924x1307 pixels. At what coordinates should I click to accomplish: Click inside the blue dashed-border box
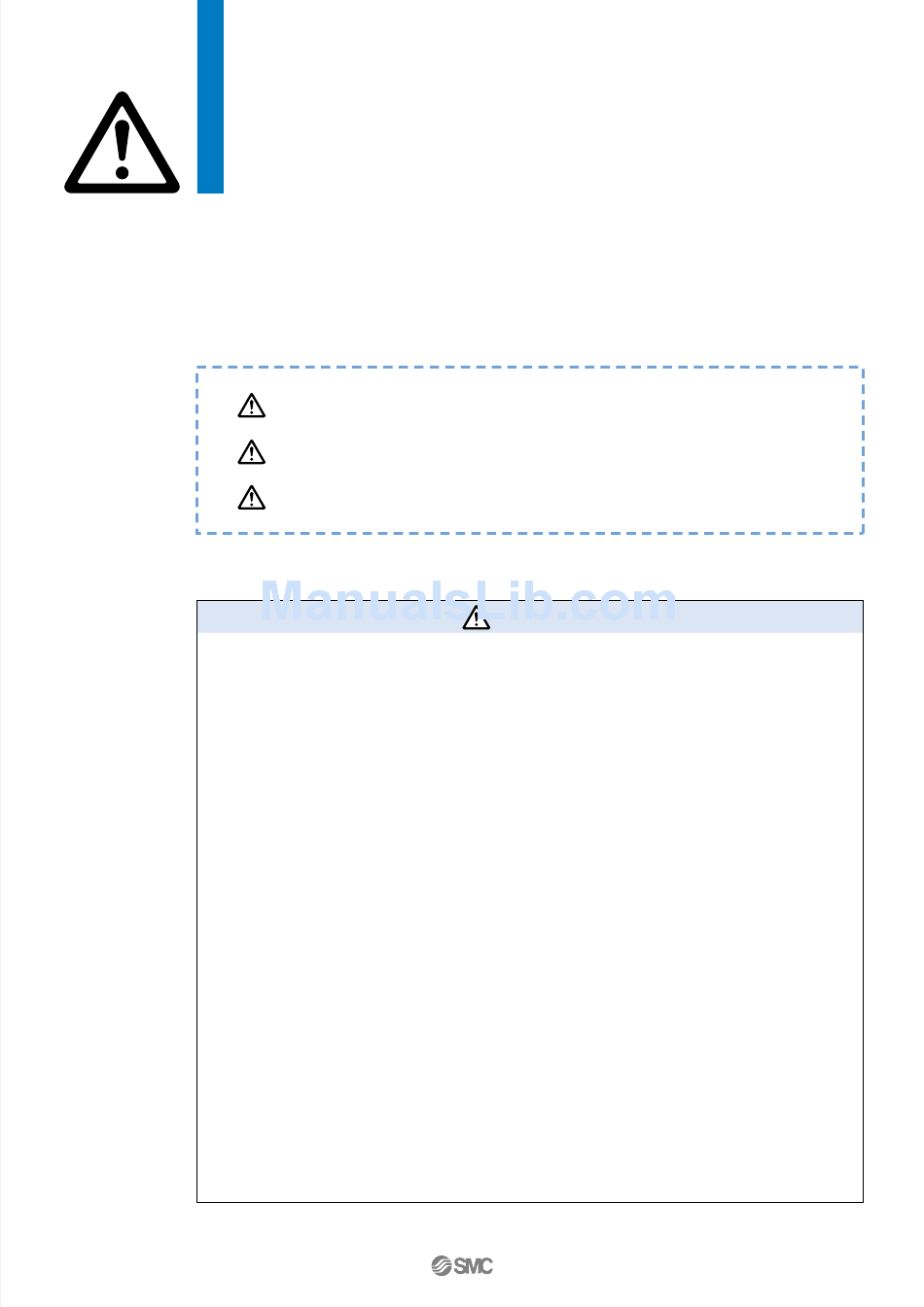pos(530,450)
